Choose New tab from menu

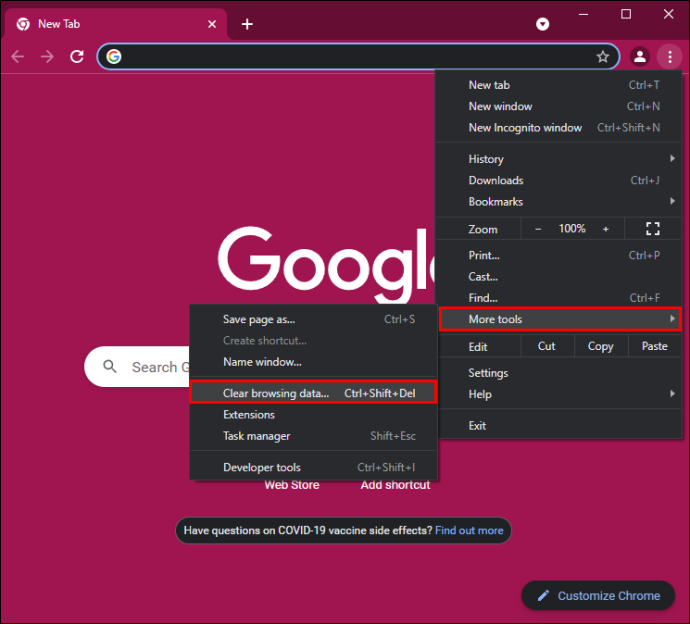coord(559,85)
